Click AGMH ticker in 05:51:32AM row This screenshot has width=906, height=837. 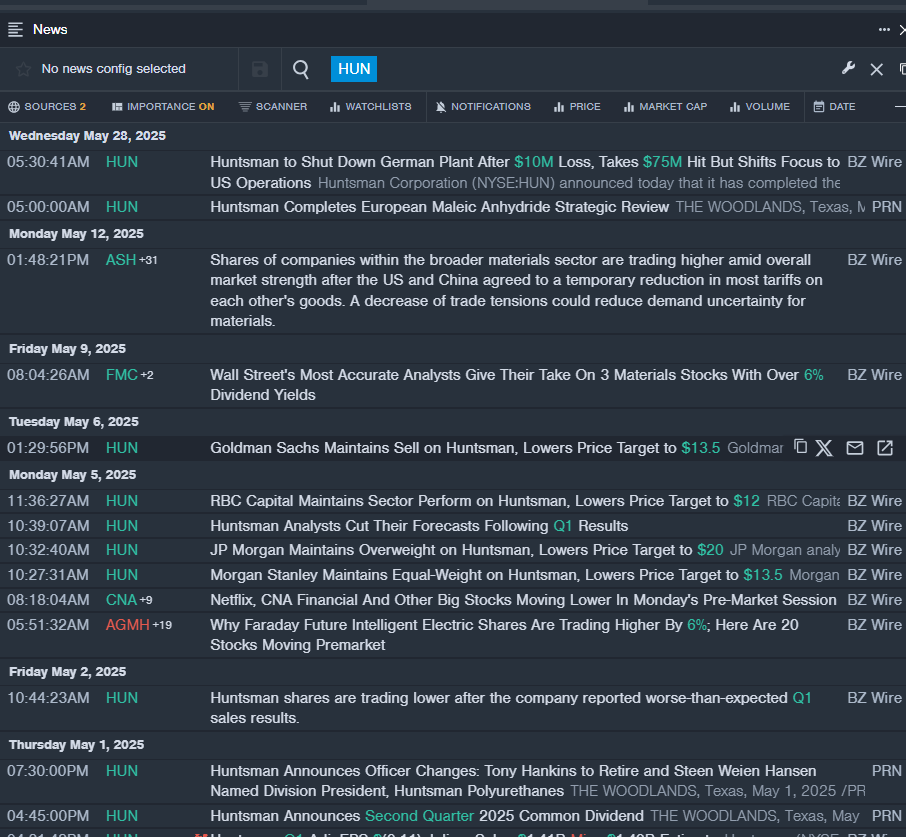point(128,624)
